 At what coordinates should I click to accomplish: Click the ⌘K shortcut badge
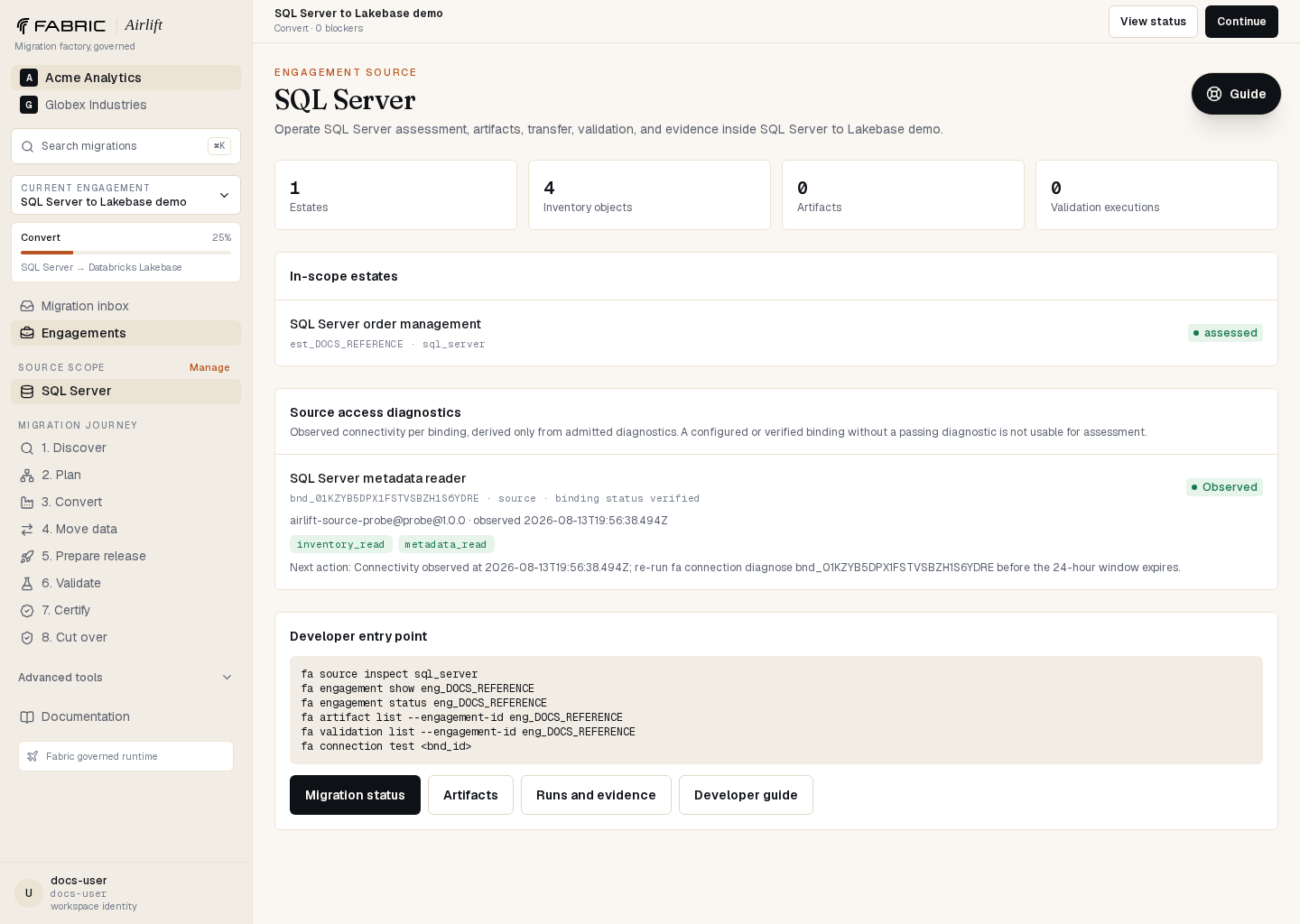click(x=219, y=146)
